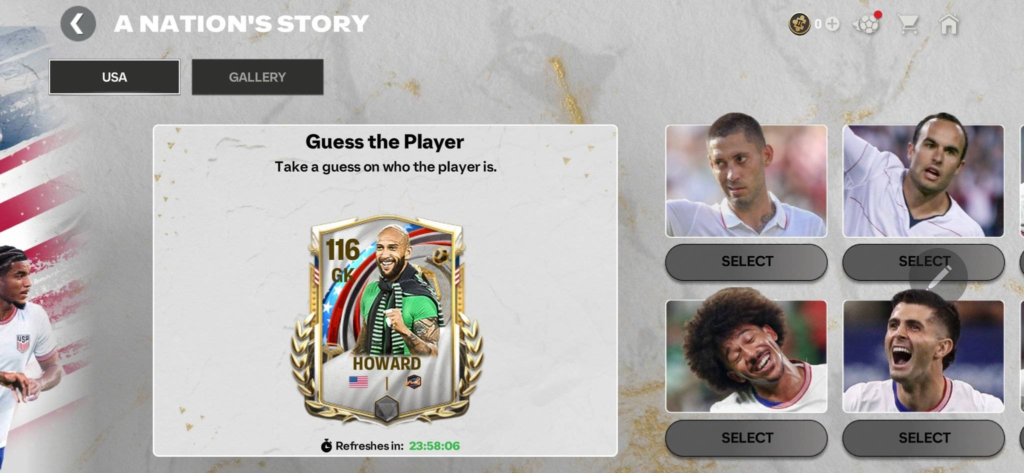1024x473 pixels.
Task: Open the 116 GK Howard player card
Action: 387,320
